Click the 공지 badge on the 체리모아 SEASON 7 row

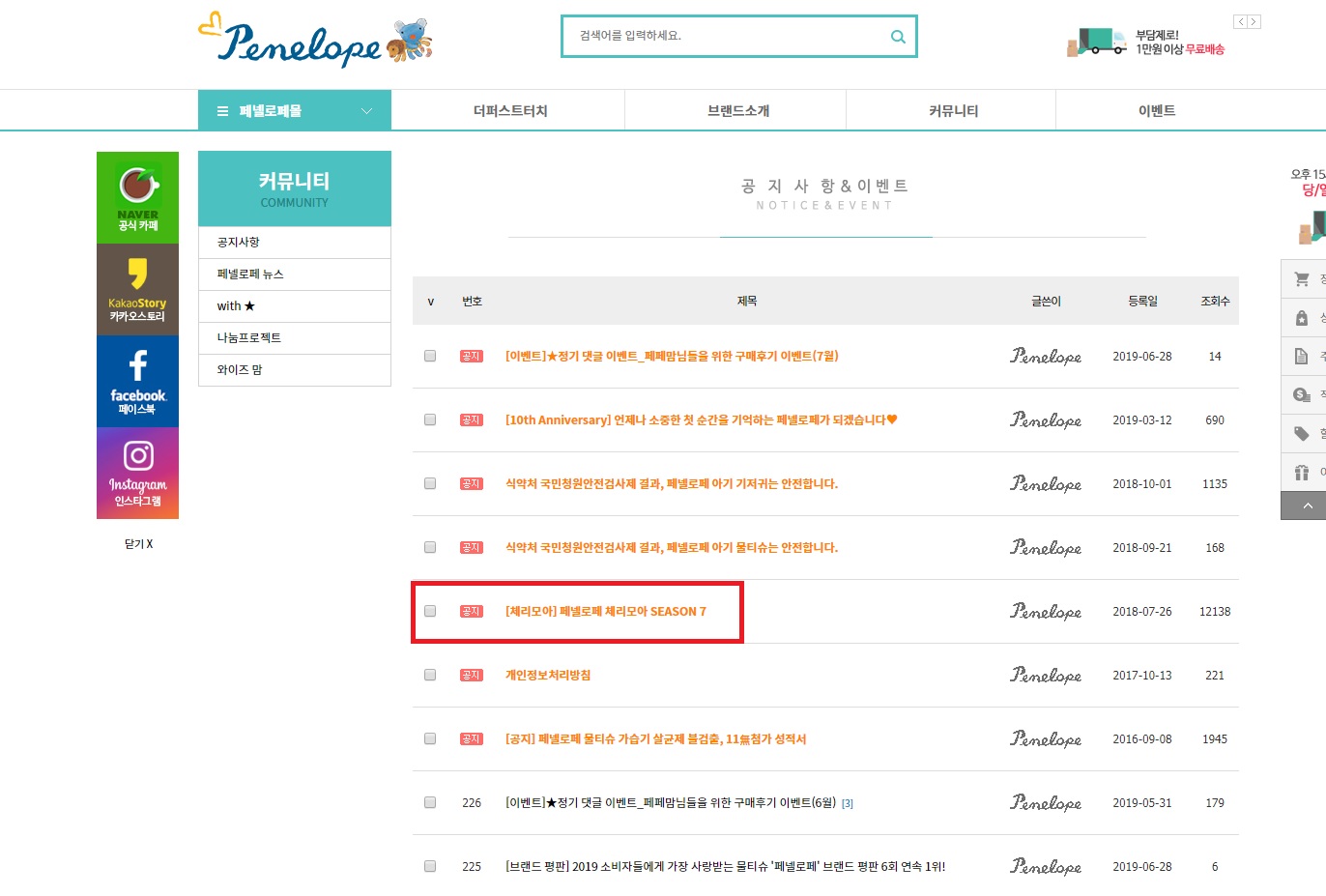[471, 611]
